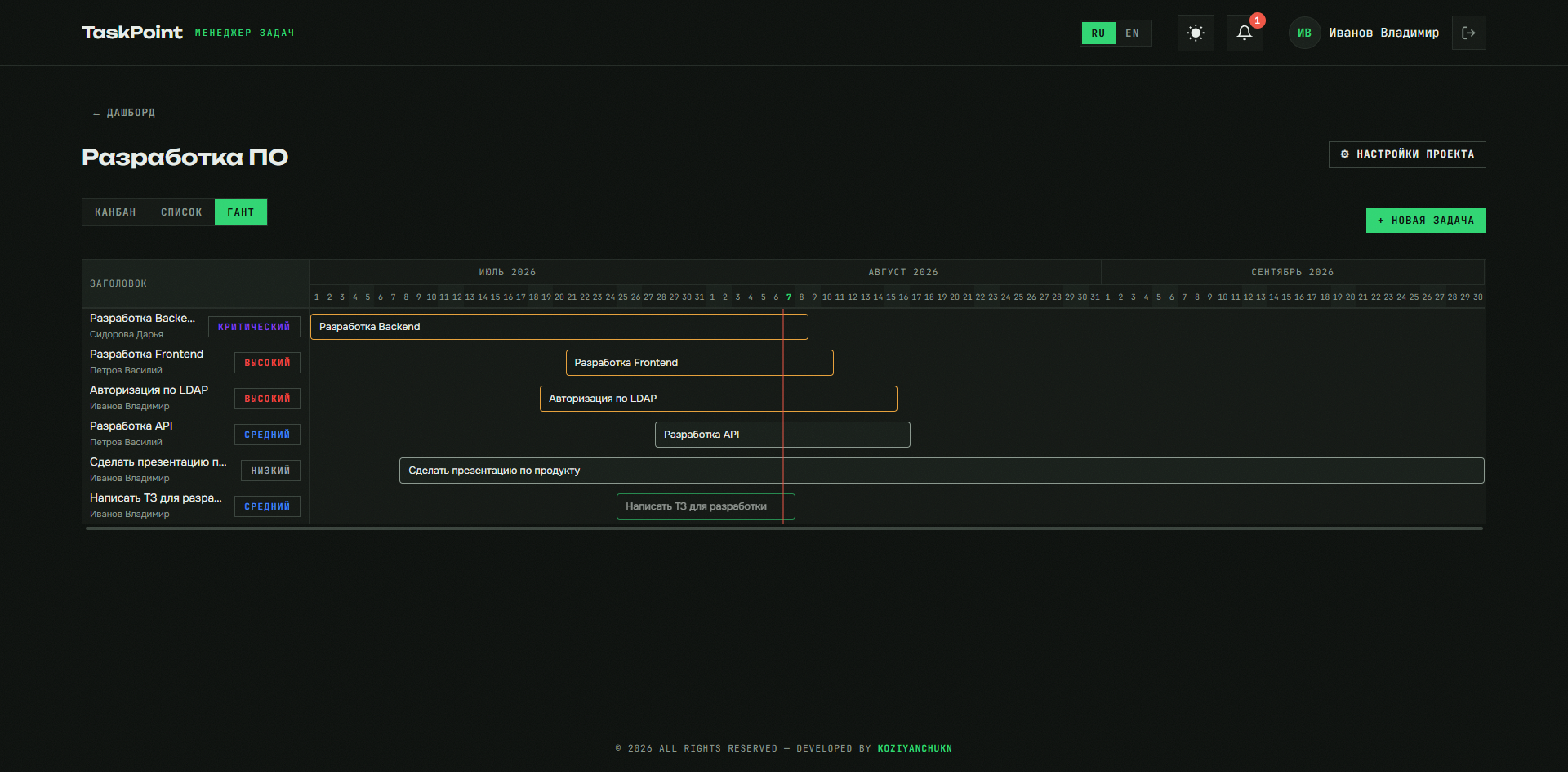
Task: Click the logout icon next to the user name
Action: (x=1468, y=33)
